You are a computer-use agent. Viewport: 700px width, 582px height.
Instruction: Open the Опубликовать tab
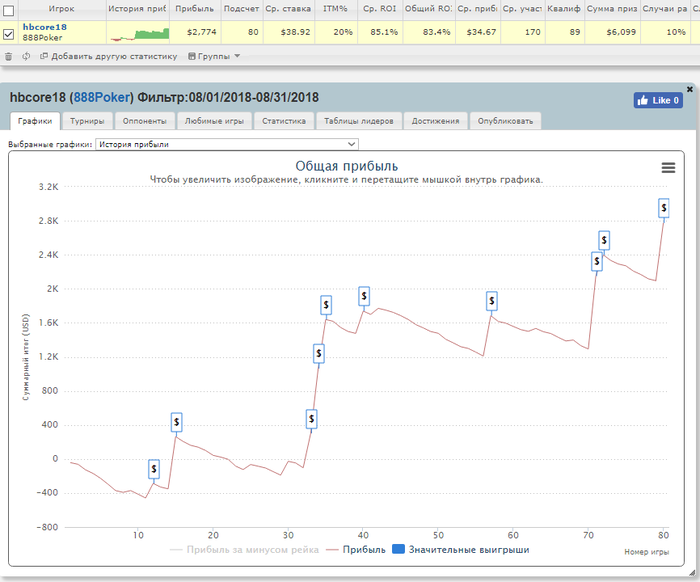point(505,121)
